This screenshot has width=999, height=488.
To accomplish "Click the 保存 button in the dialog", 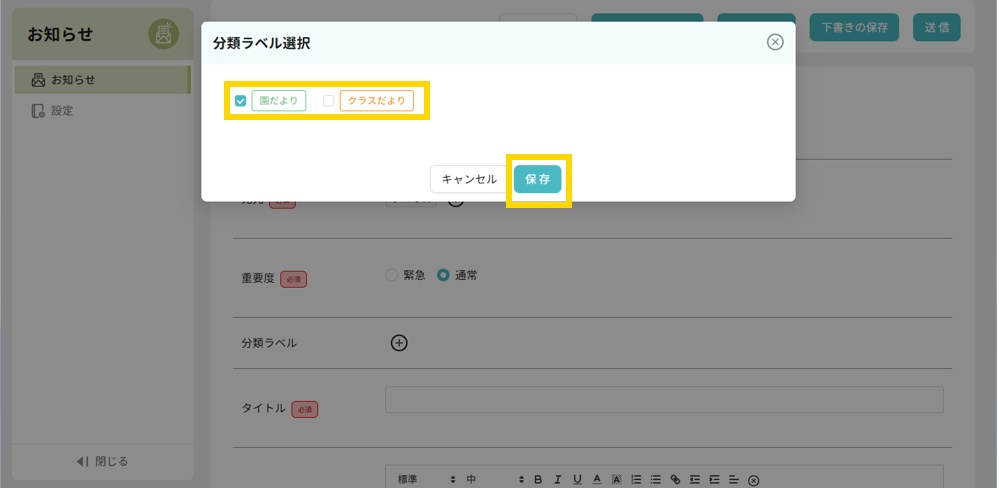I will [x=538, y=180].
